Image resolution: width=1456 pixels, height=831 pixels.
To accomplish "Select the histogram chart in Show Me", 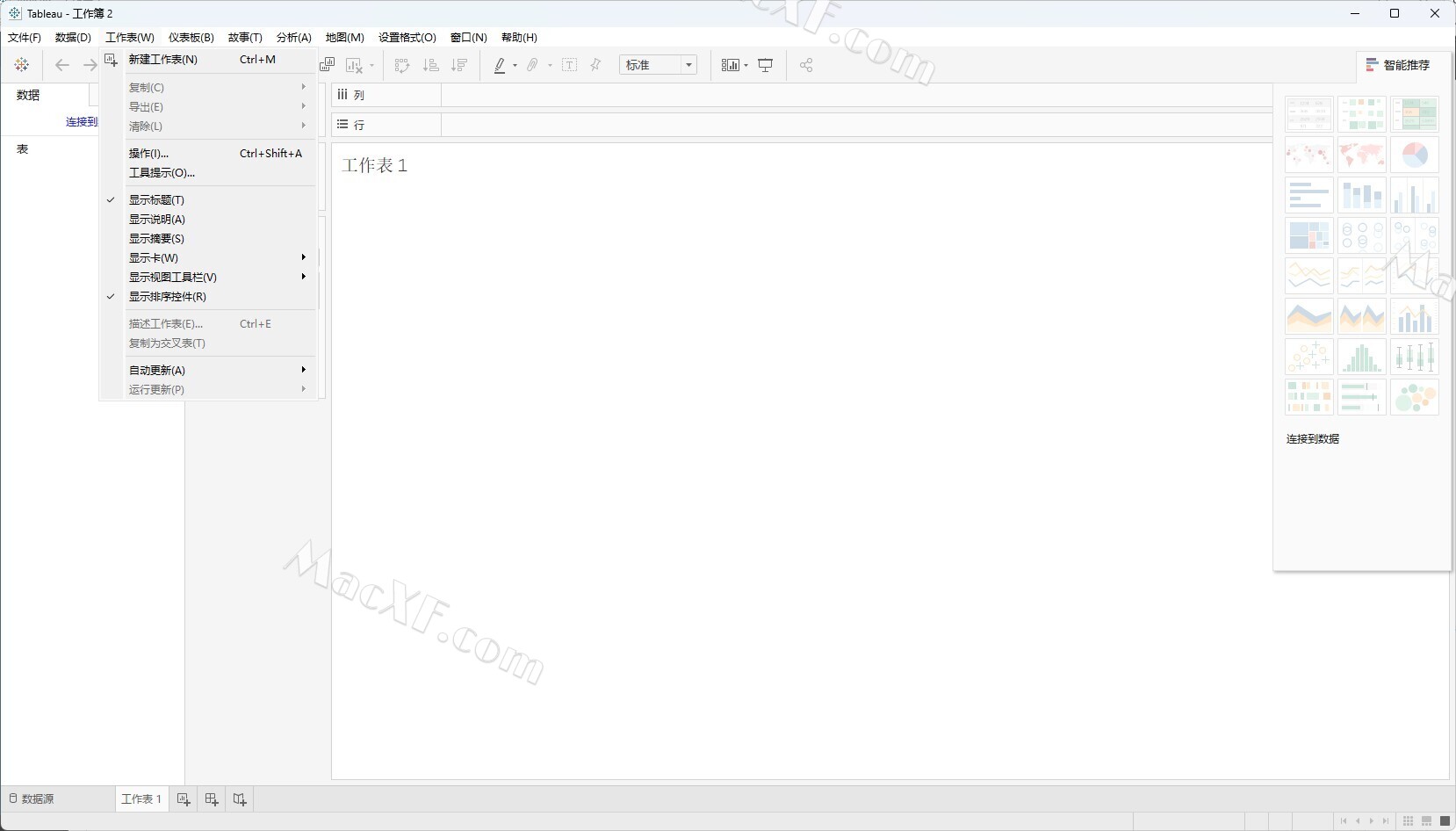I will tap(1361, 357).
